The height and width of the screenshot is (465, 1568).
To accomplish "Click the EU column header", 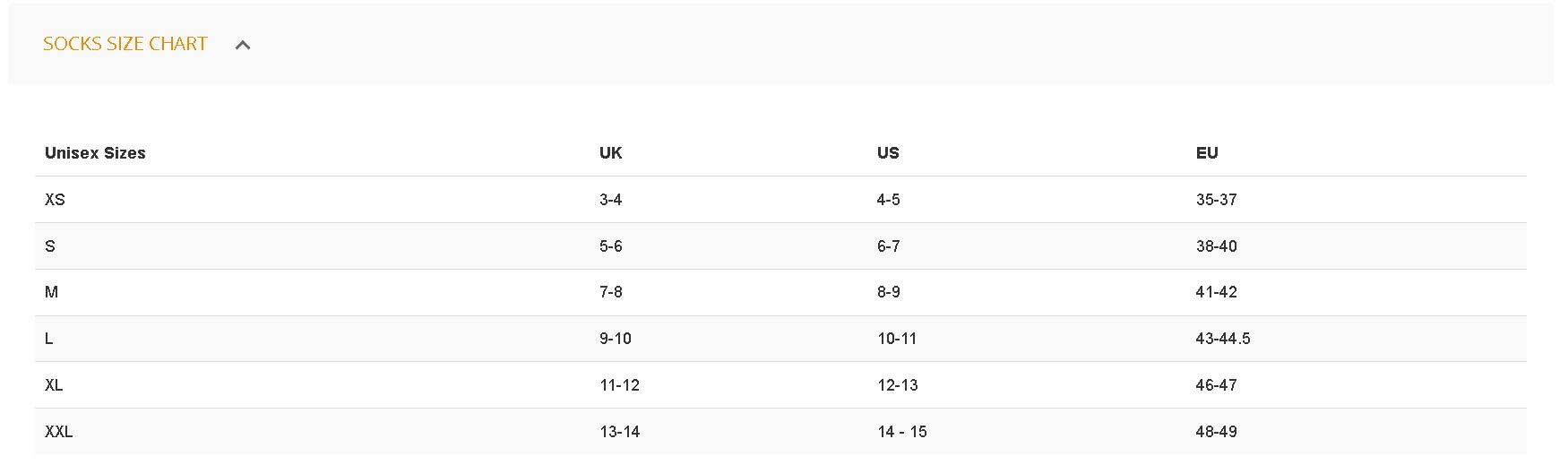I will 1206,153.
